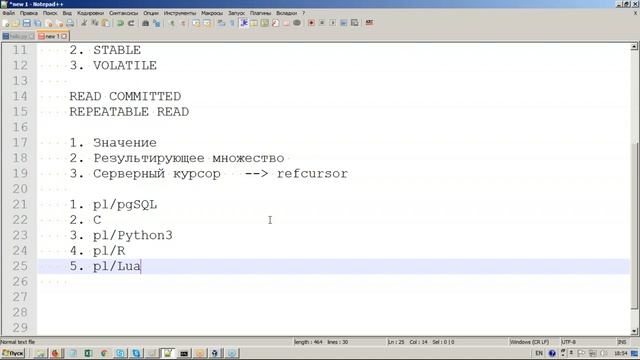Image resolution: width=640 pixels, height=360 pixels.
Task: Open the Запуск menu
Action: [x=236, y=13]
